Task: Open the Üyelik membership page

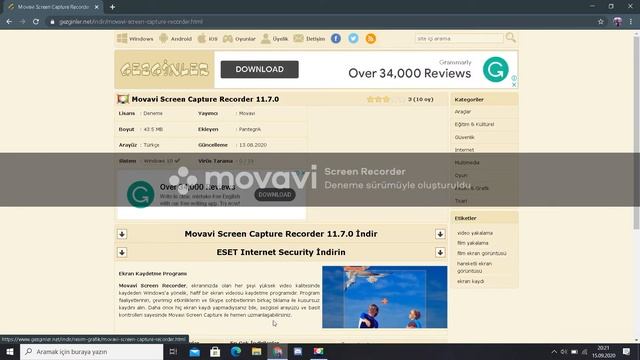Action: pos(274,39)
